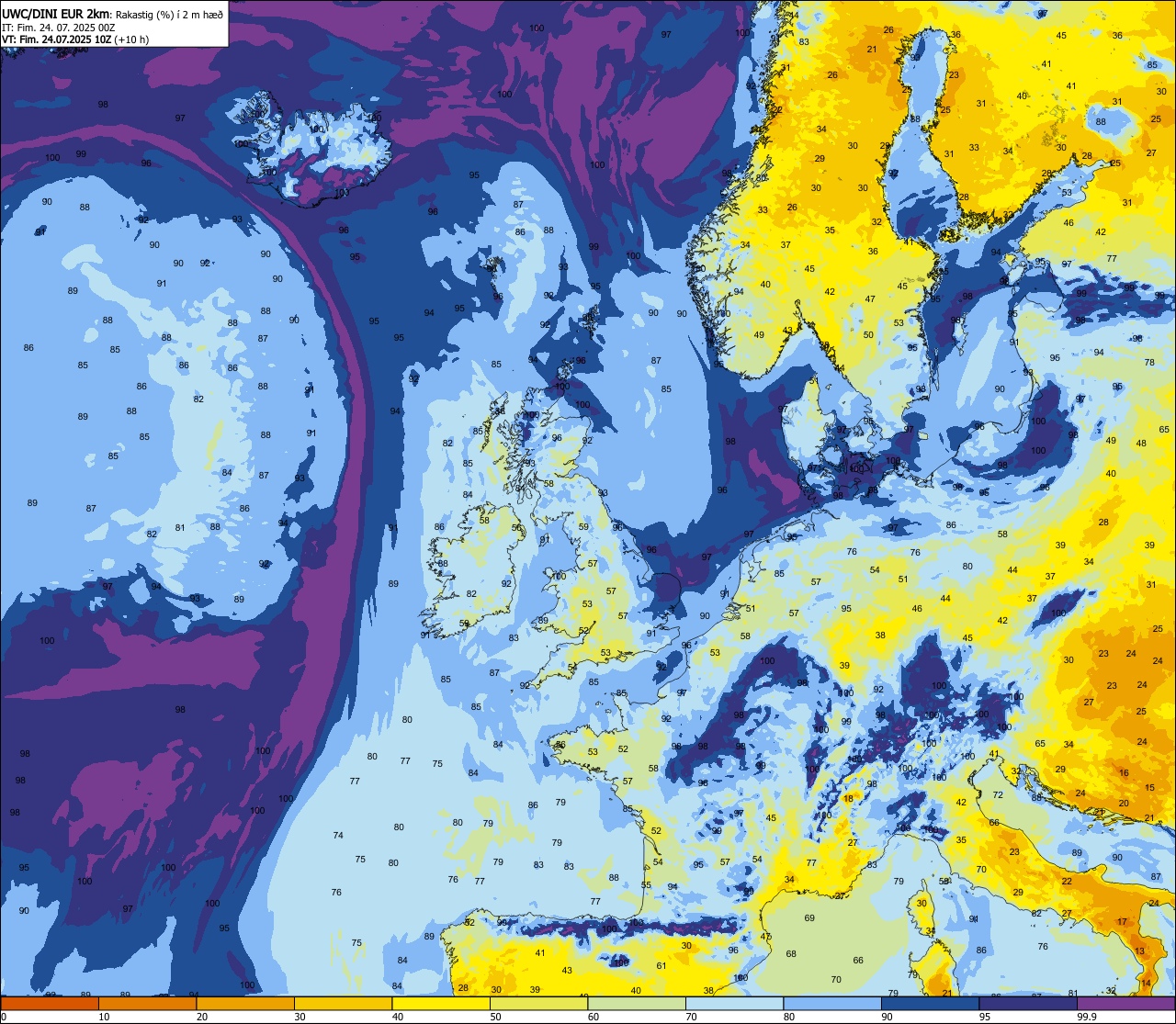
Task: Click the "(+10 h)" forecast offset text
Action: pos(133,39)
